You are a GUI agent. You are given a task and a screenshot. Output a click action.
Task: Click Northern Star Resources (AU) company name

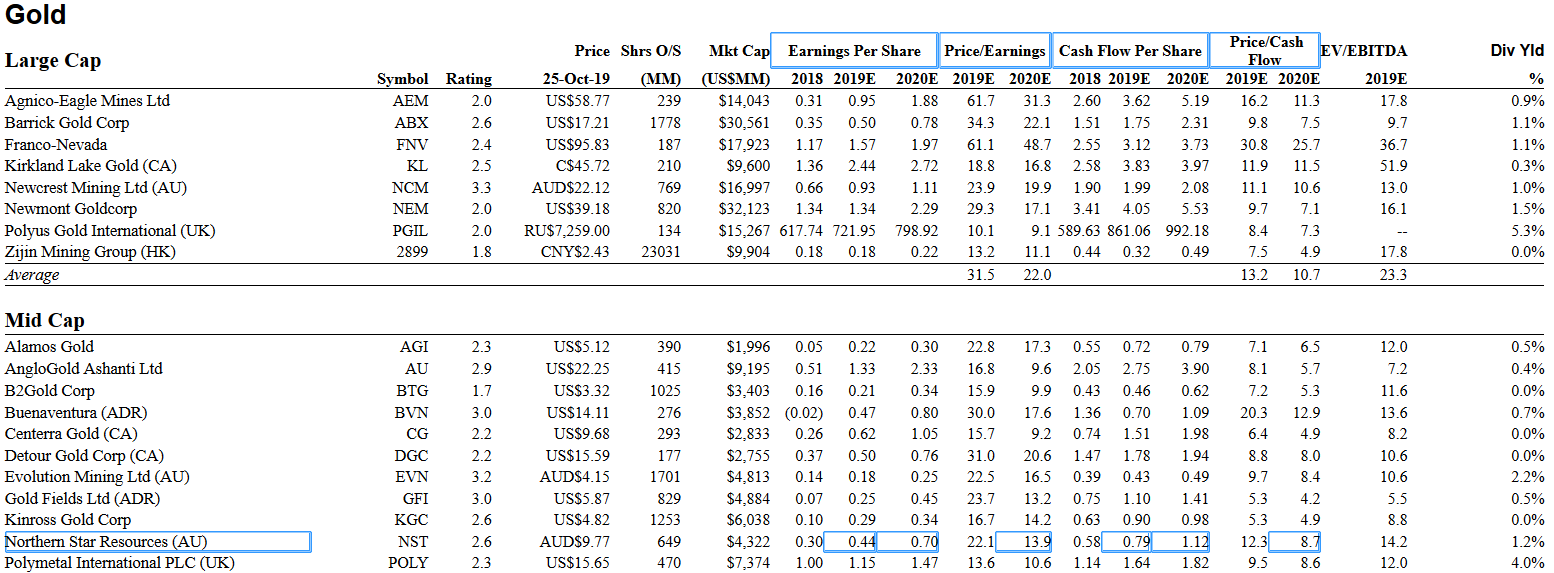[157, 542]
